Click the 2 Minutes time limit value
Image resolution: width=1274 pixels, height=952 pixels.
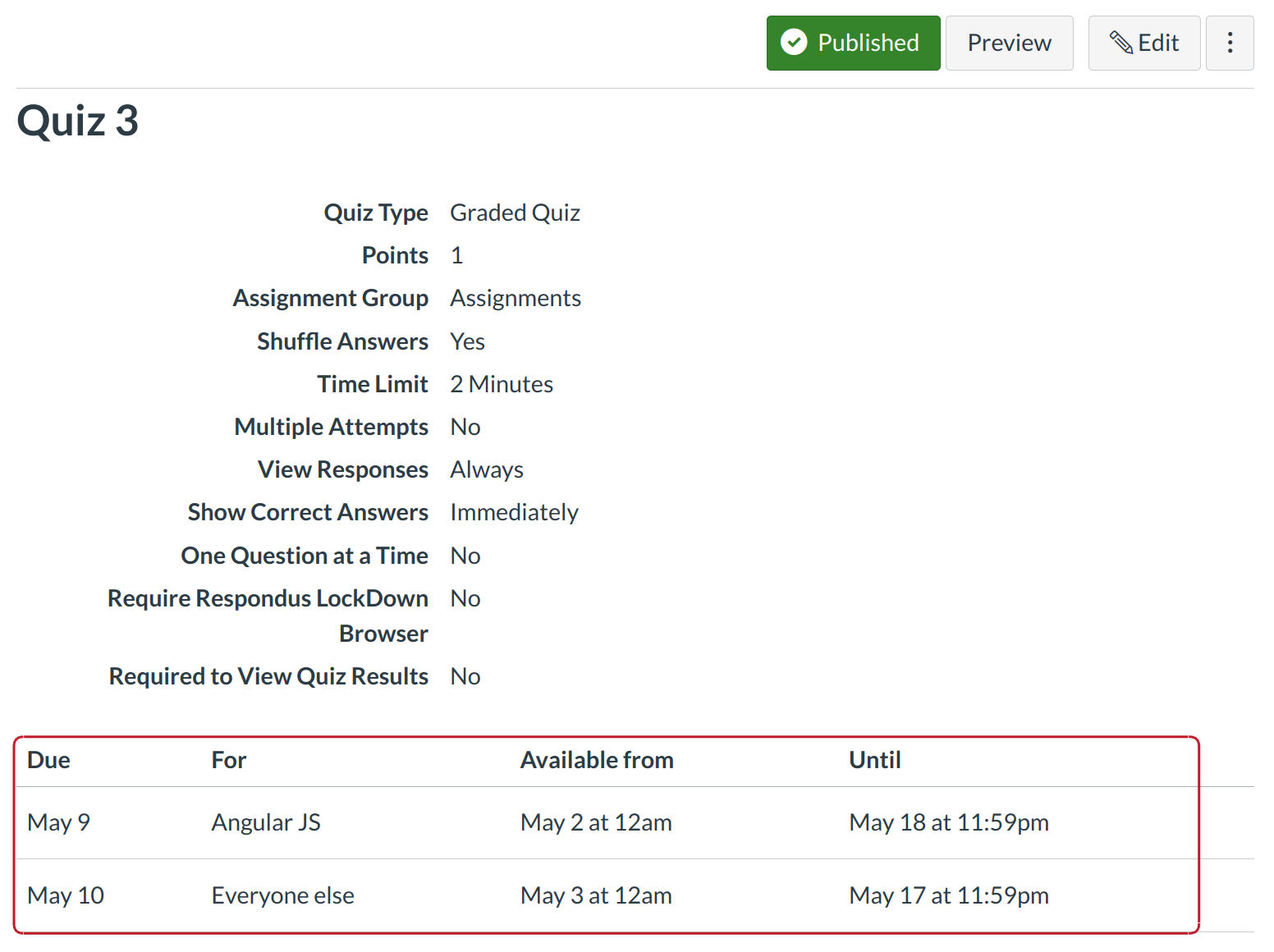click(502, 384)
